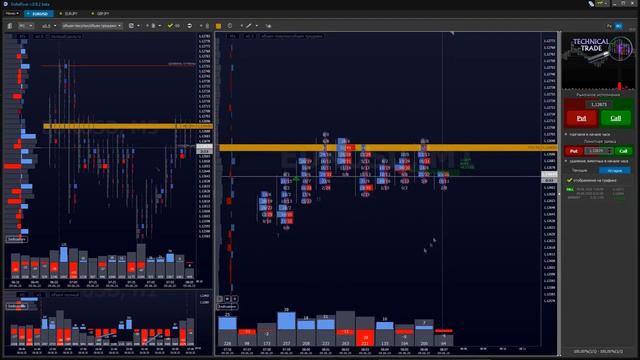Expand the save layout dropdown arrow

tap(138, 26)
